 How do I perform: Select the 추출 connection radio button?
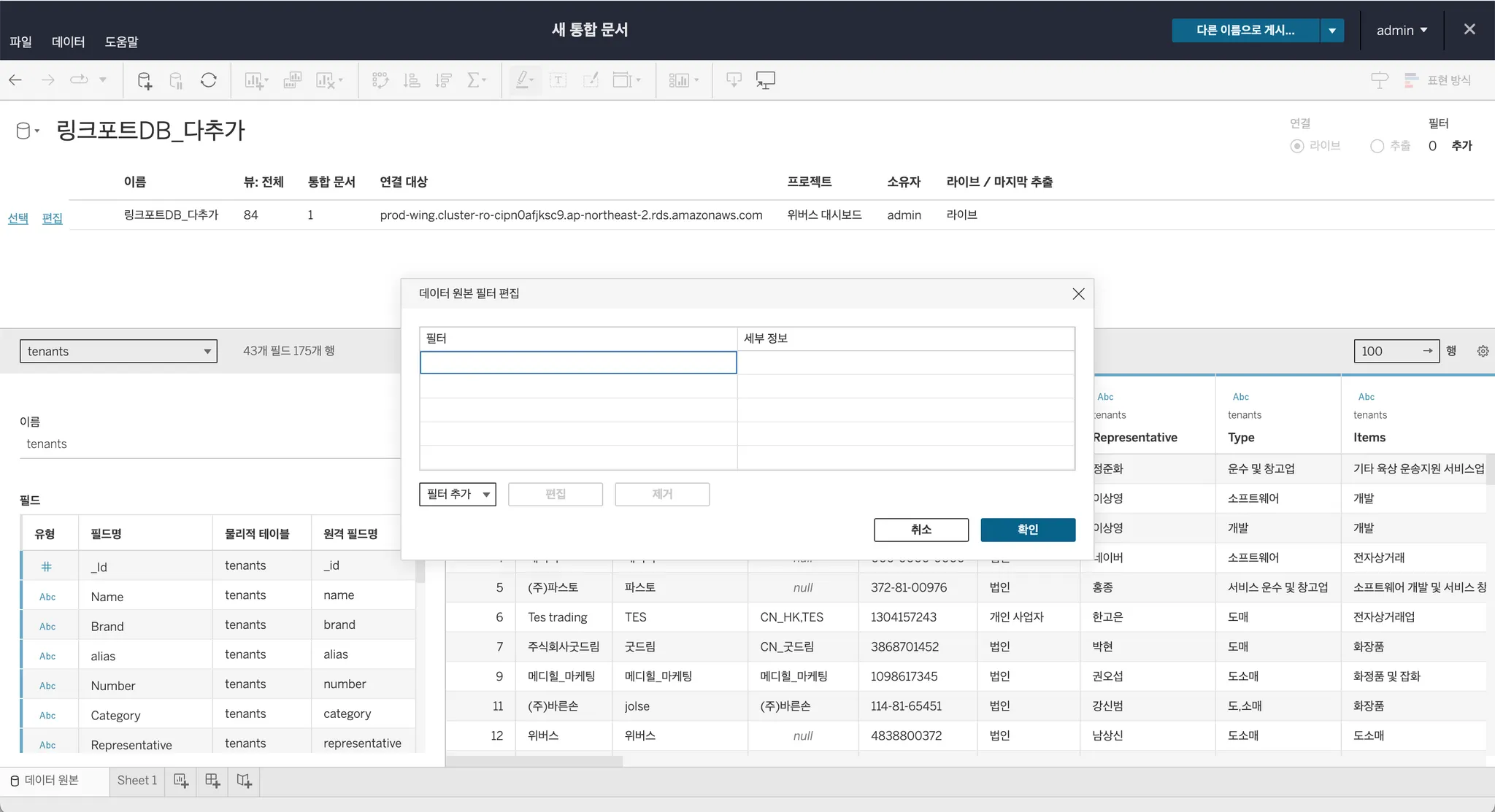tap(1377, 146)
